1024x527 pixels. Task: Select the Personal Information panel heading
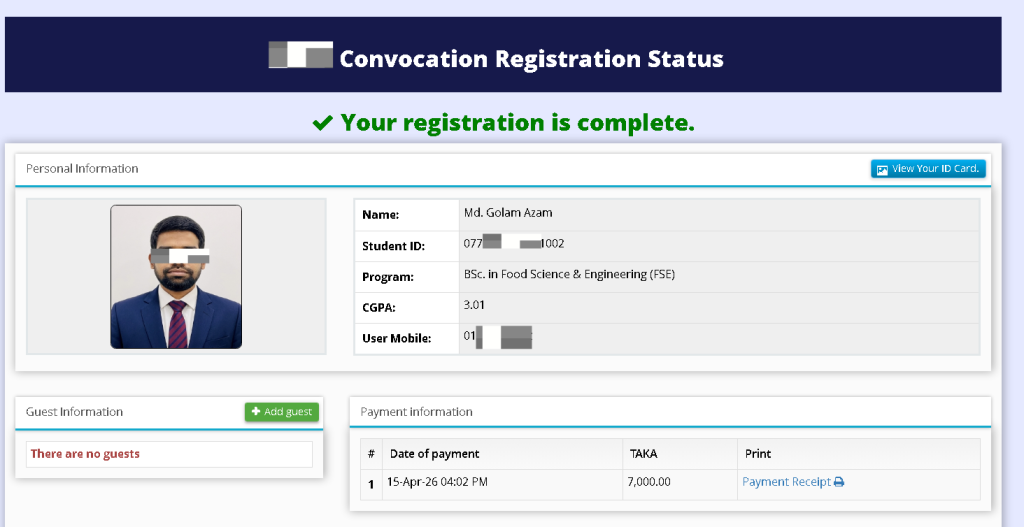(82, 169)
